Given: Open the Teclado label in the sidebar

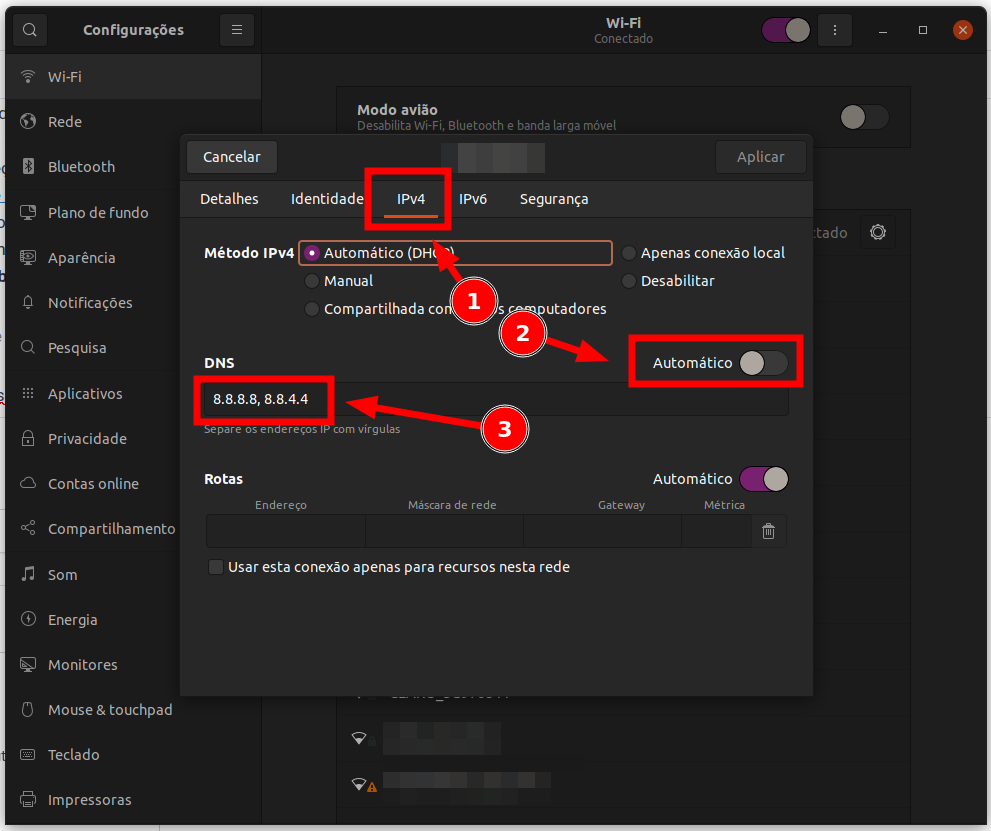Looking at the screenshot, I should (x=73, y=755).
